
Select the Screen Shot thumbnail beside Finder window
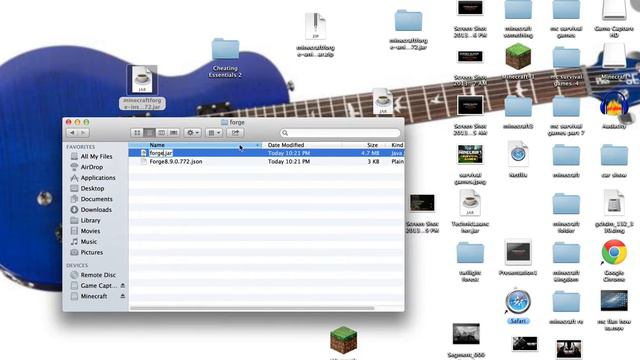click(x=422, y=203)
